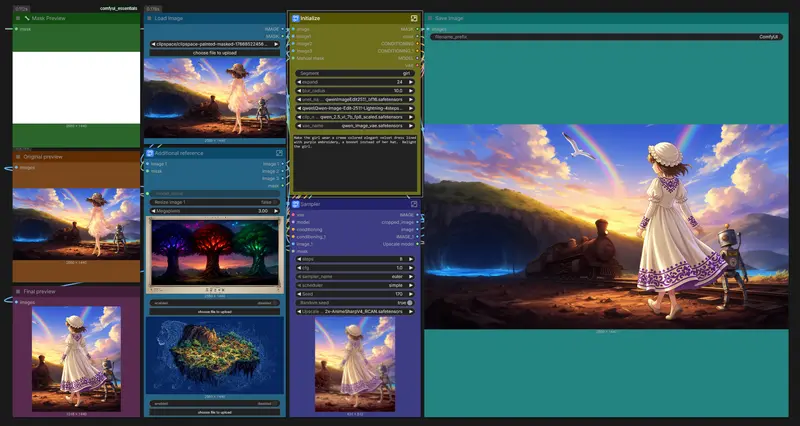Toggle the Resize image 1 option

(215, 202)
